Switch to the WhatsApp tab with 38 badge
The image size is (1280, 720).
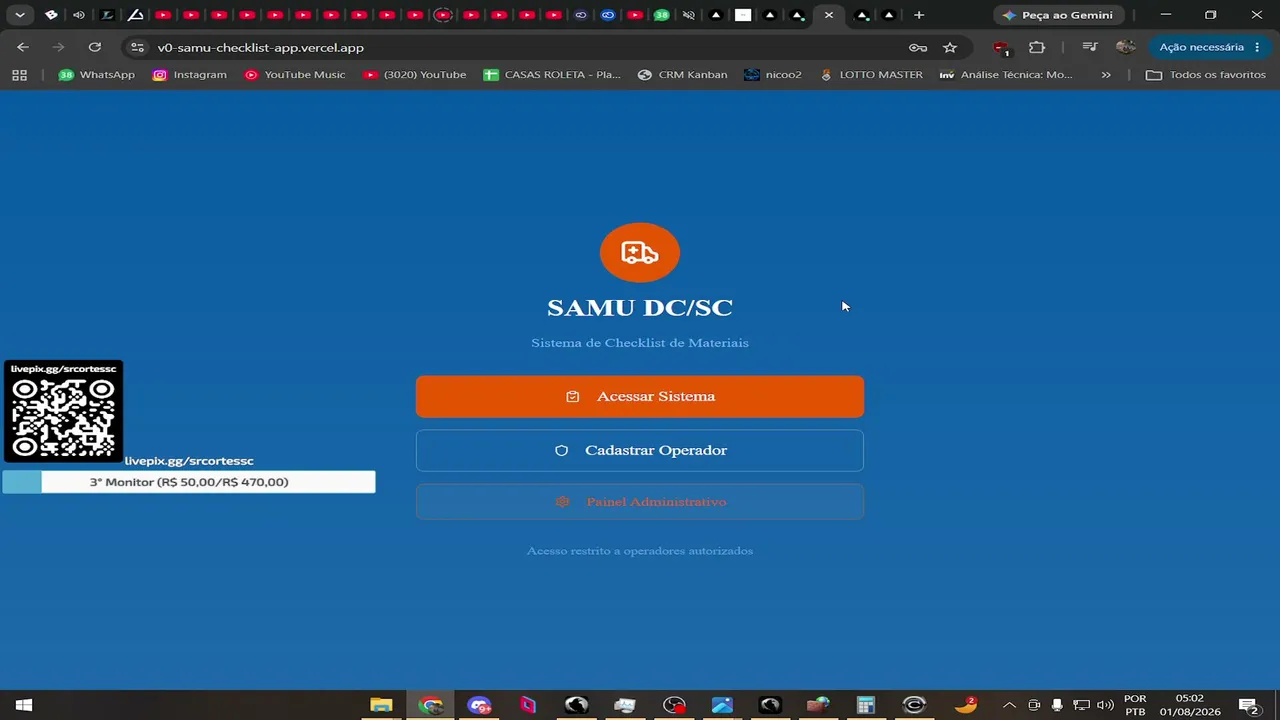[661, 15]
